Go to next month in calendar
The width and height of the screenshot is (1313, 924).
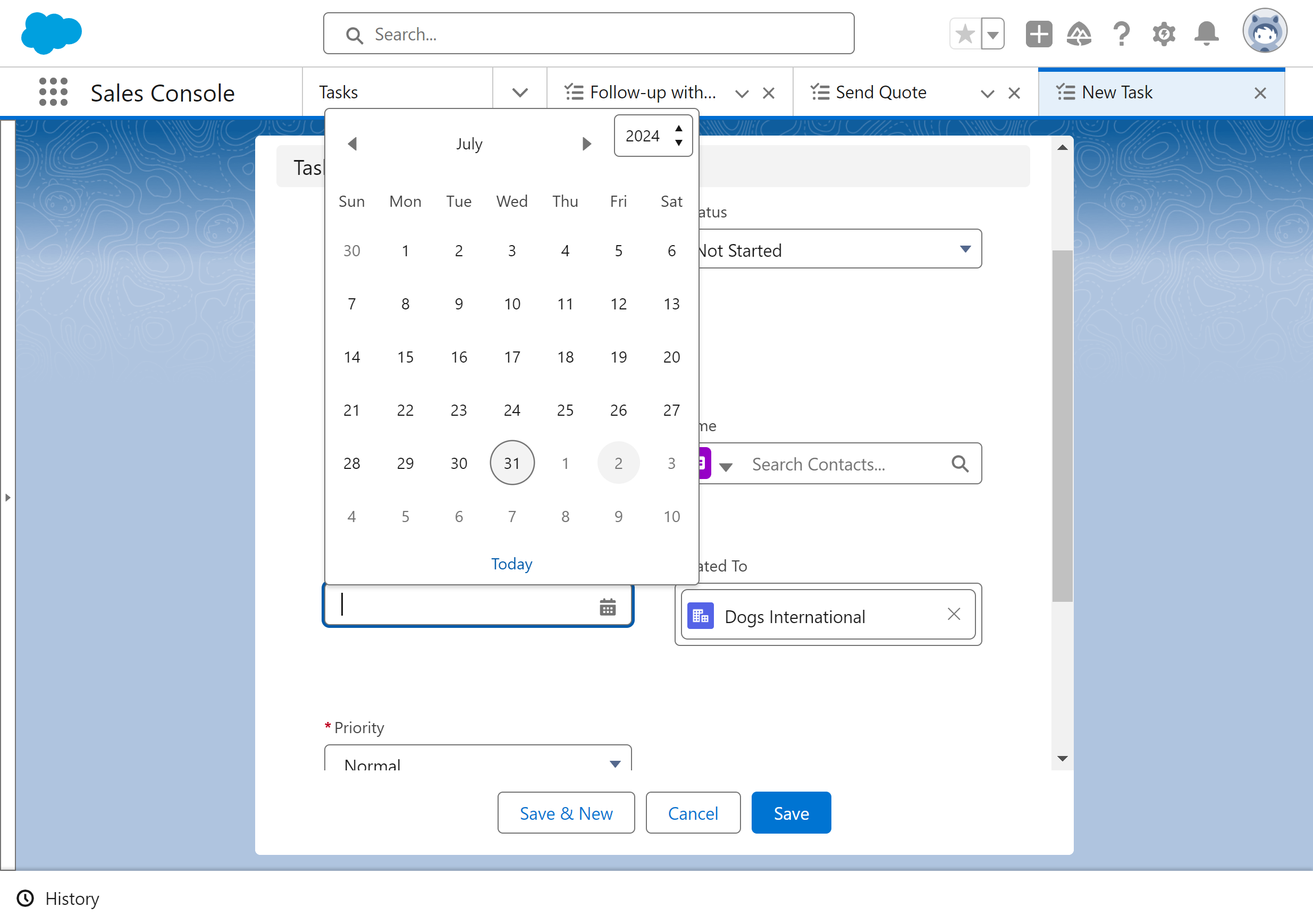tap(586, 144)
